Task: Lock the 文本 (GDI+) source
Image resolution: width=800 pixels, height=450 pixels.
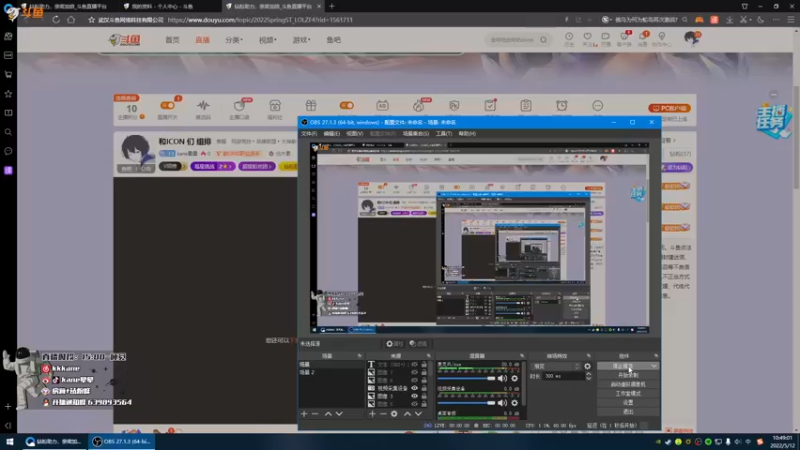Action: point(424,364)
